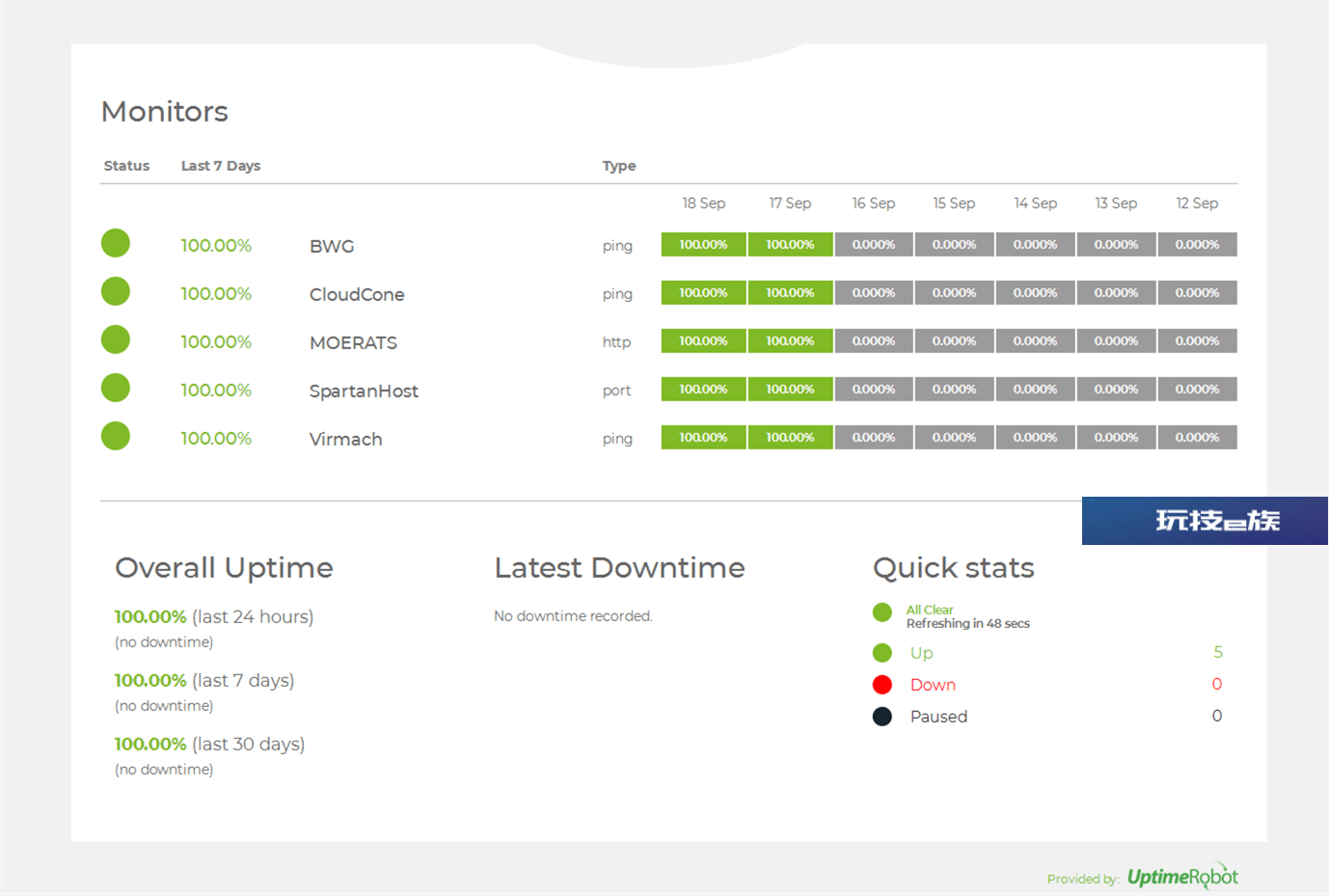
Task: Open the UptimeRobot logo link
Action: (1182, 876)
